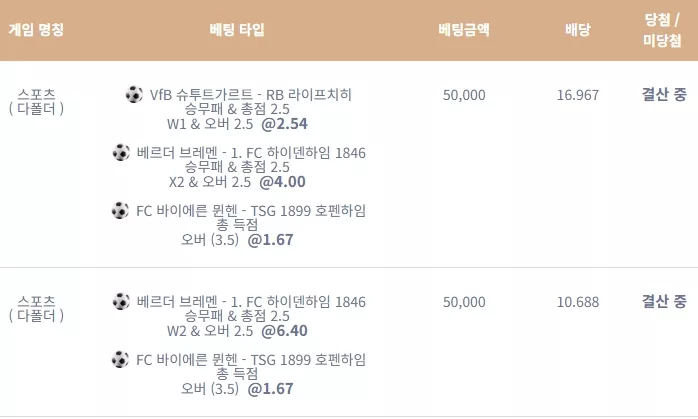Image resolution: width=698 pixels, height=419 pixels.
Task: Click the @6.40 odds for W2 & 오버 2.5
Action: pyautogui.click(x=284, y=331)
